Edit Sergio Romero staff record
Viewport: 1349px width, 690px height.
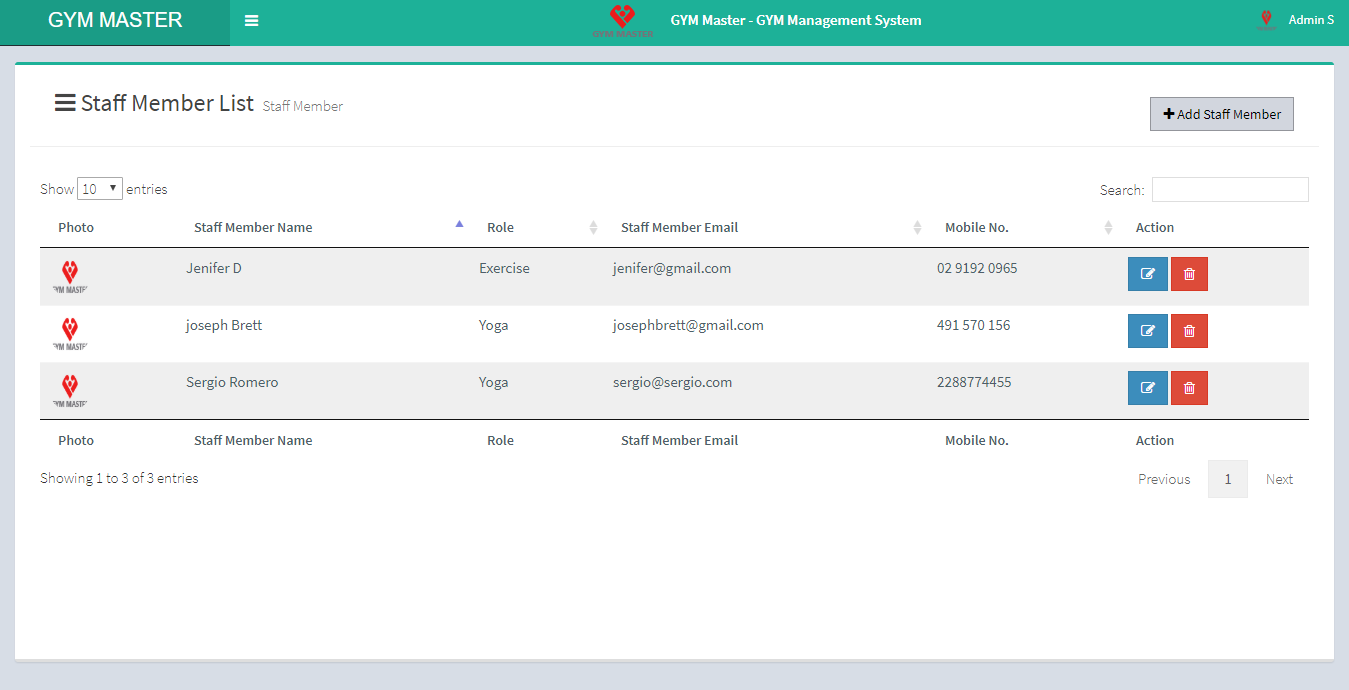click(1147, 388)
